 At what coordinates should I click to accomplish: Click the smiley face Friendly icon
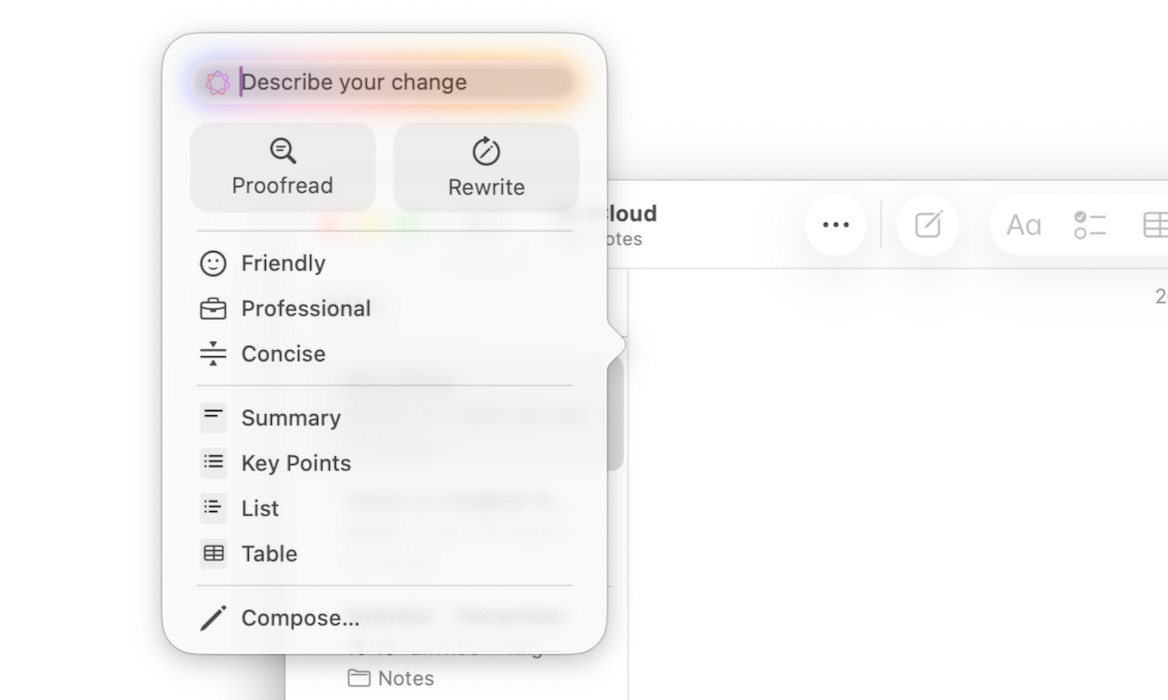point(213,263)
